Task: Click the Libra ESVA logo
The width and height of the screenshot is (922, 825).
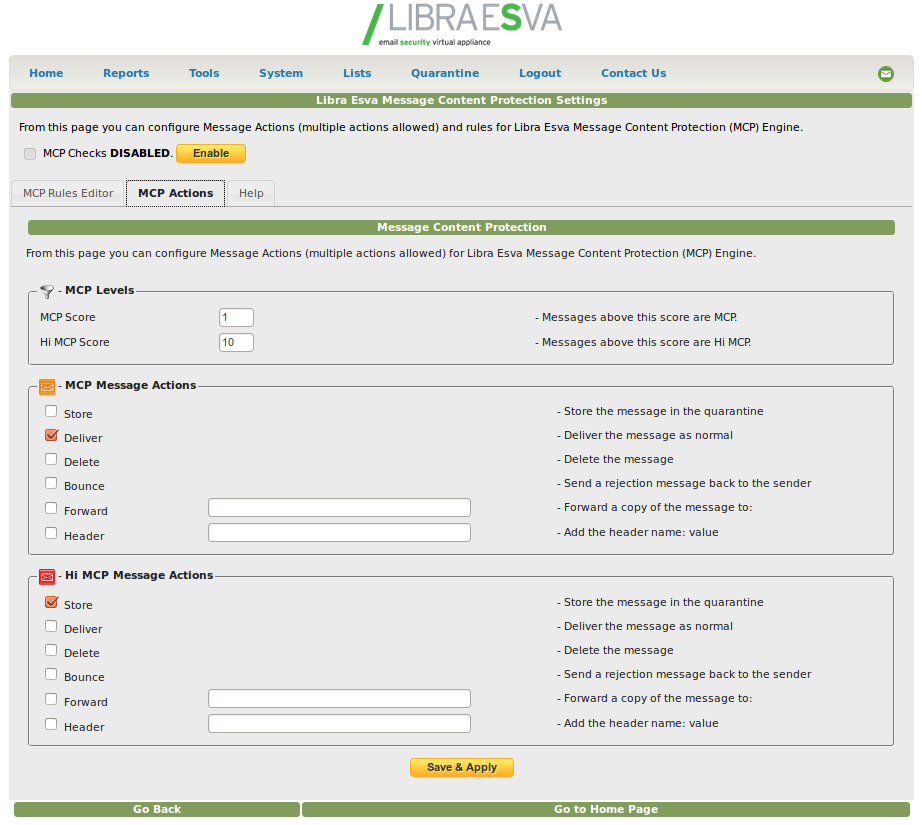Action: tap(462, 25)
